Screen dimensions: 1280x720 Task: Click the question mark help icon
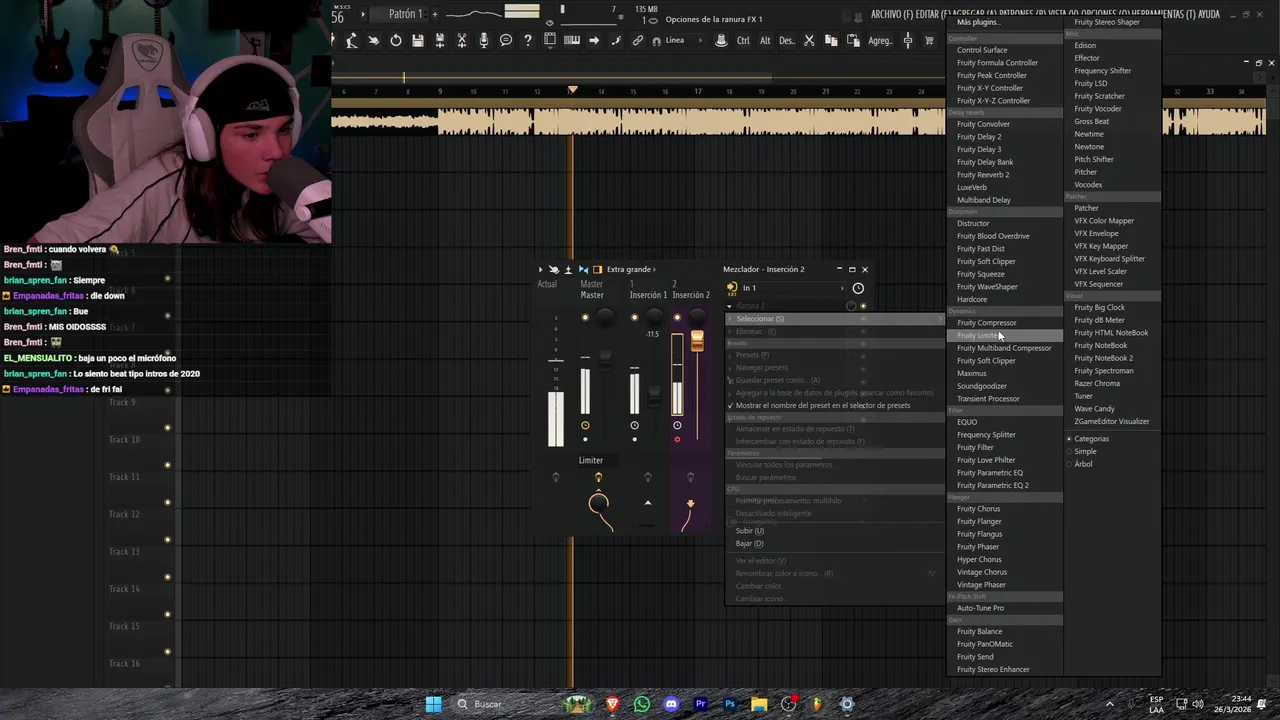pos(528,40)
